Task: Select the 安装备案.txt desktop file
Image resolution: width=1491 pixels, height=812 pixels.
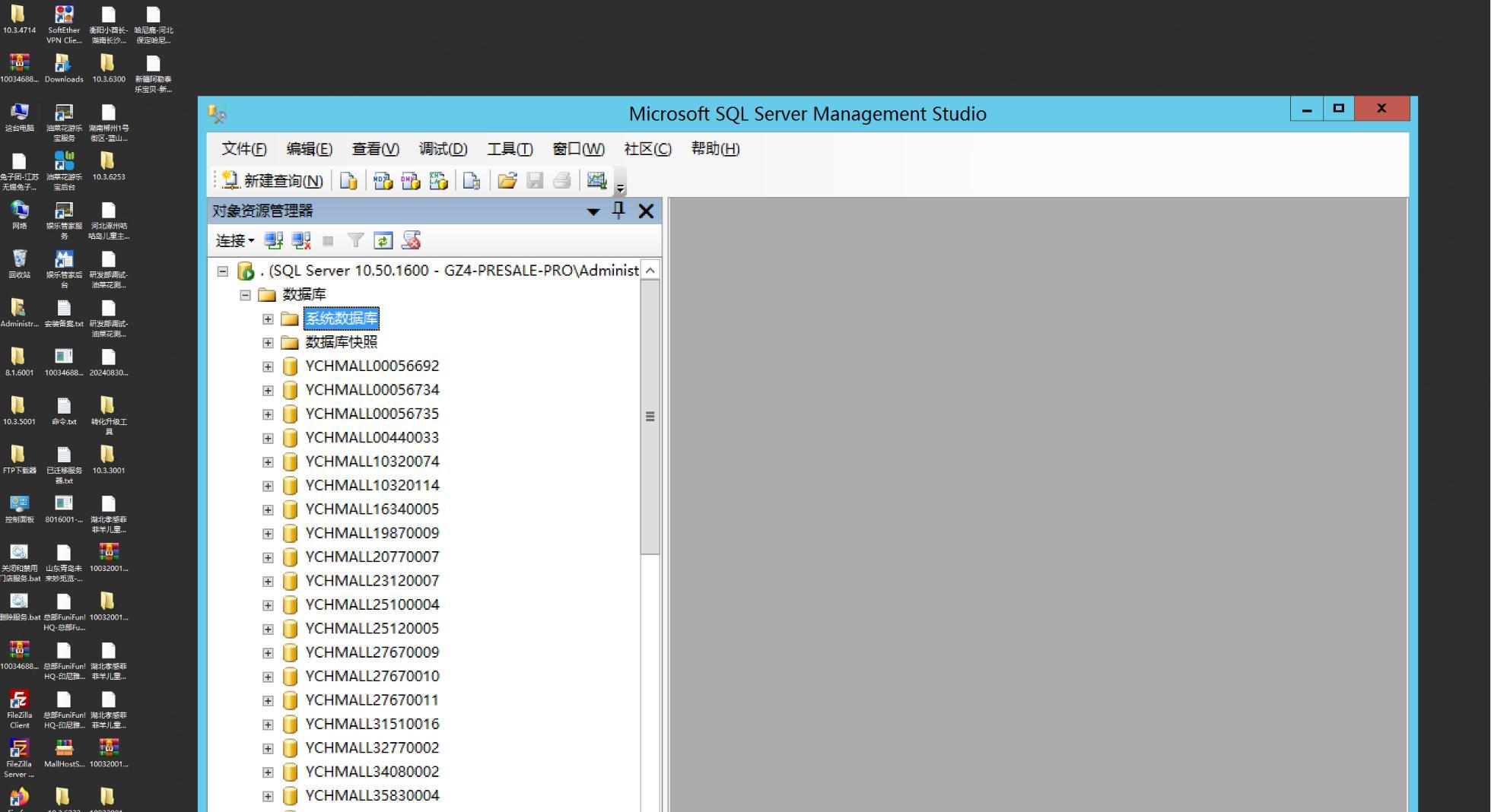Action: click(64, 313)
